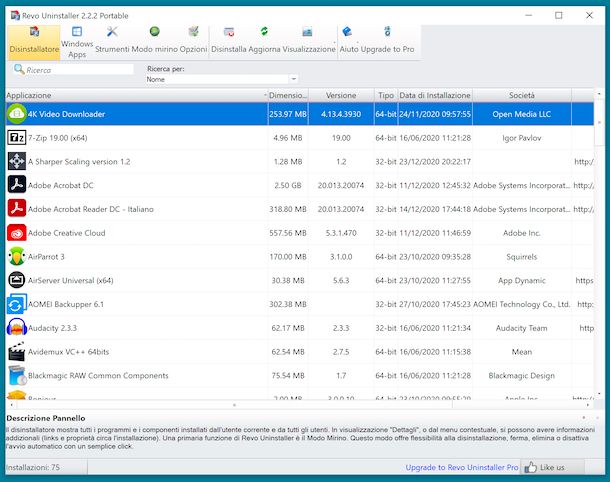Click the Like us button text
This screenshot has height=482, width=610.
[552, 467]
